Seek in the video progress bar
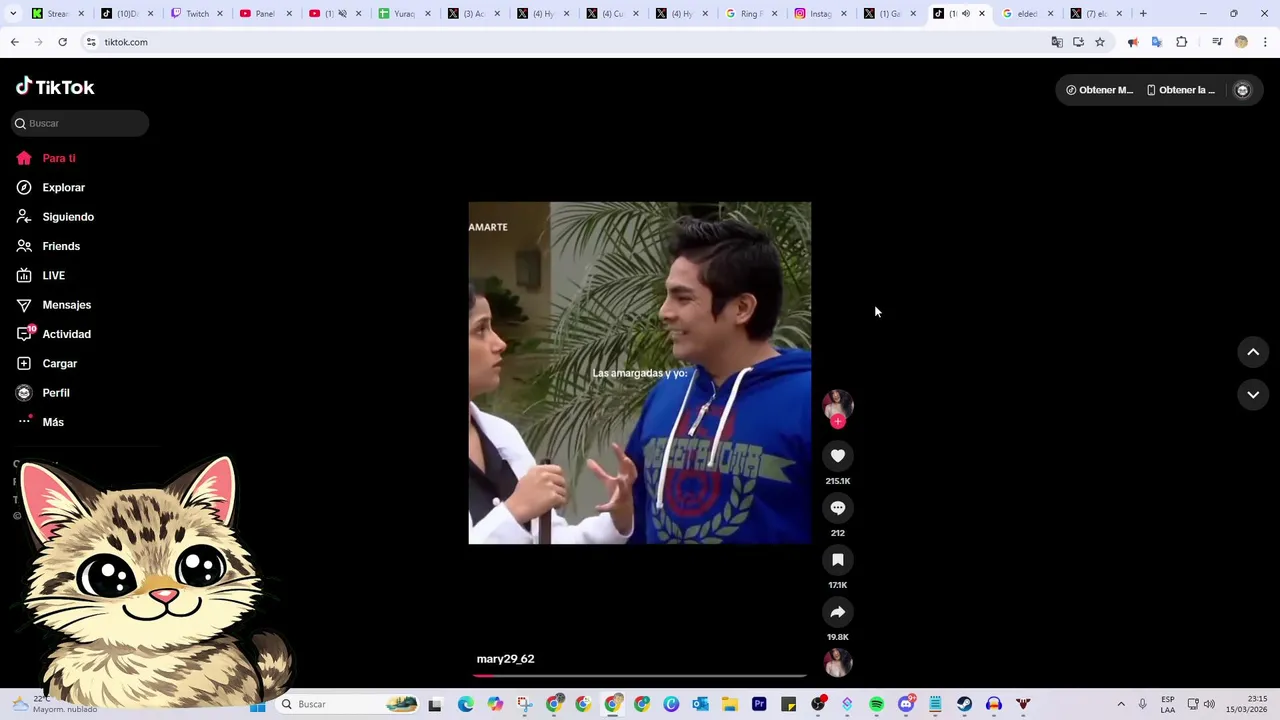Viewport: 1280px width, 720px height. point(640,676)
